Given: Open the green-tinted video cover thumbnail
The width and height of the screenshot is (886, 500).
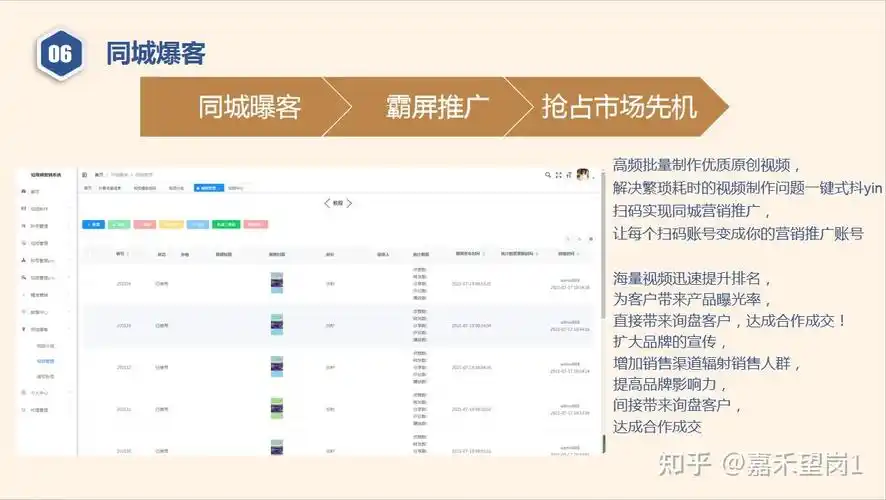Looking at the screenshot, I should [277, 408].
